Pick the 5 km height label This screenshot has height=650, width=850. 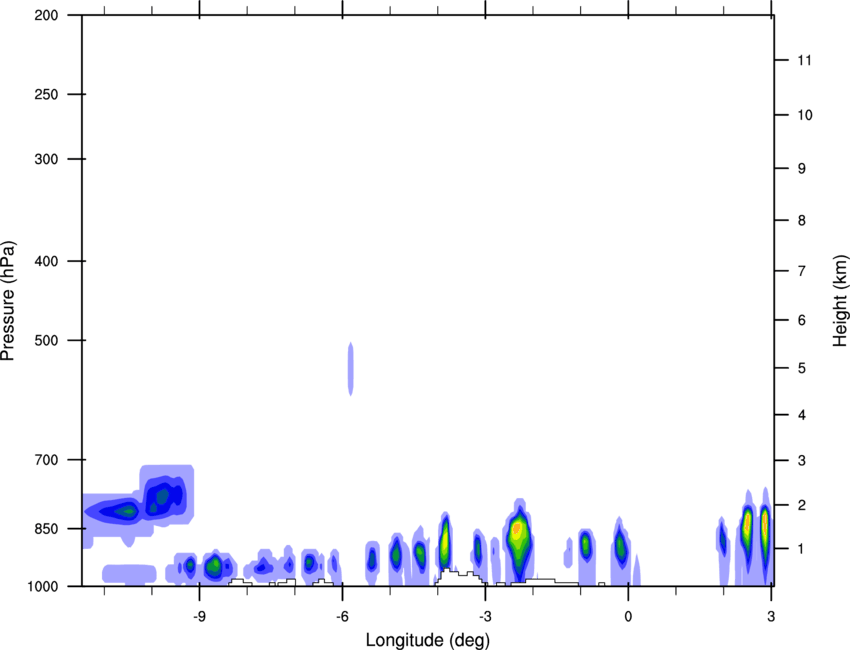(801, 368)
